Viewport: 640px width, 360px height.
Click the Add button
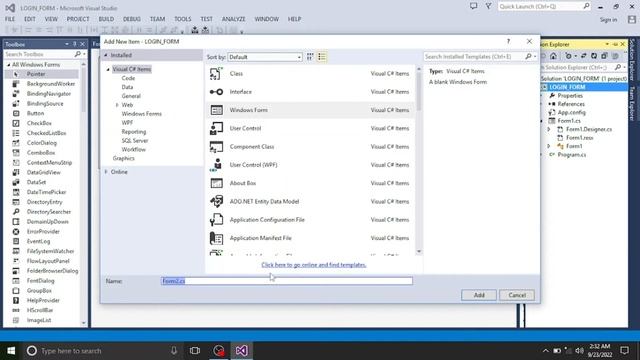point(479,295)
